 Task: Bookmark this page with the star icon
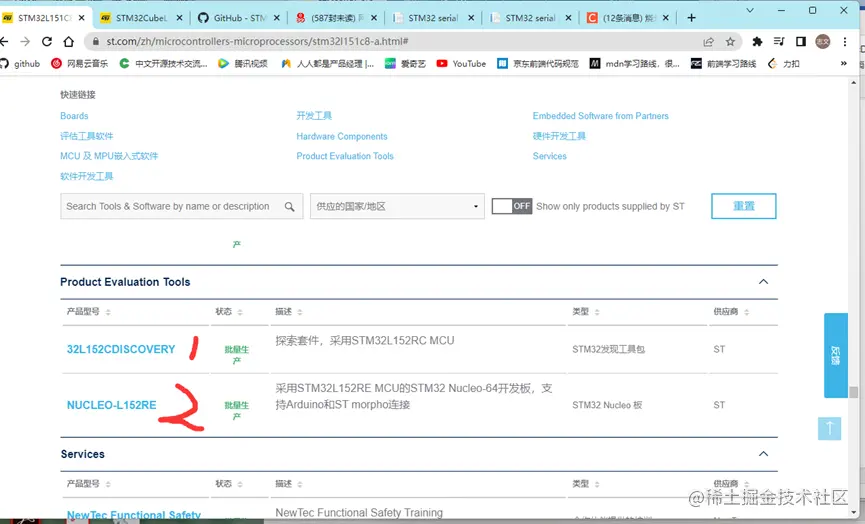coord(730,41)
